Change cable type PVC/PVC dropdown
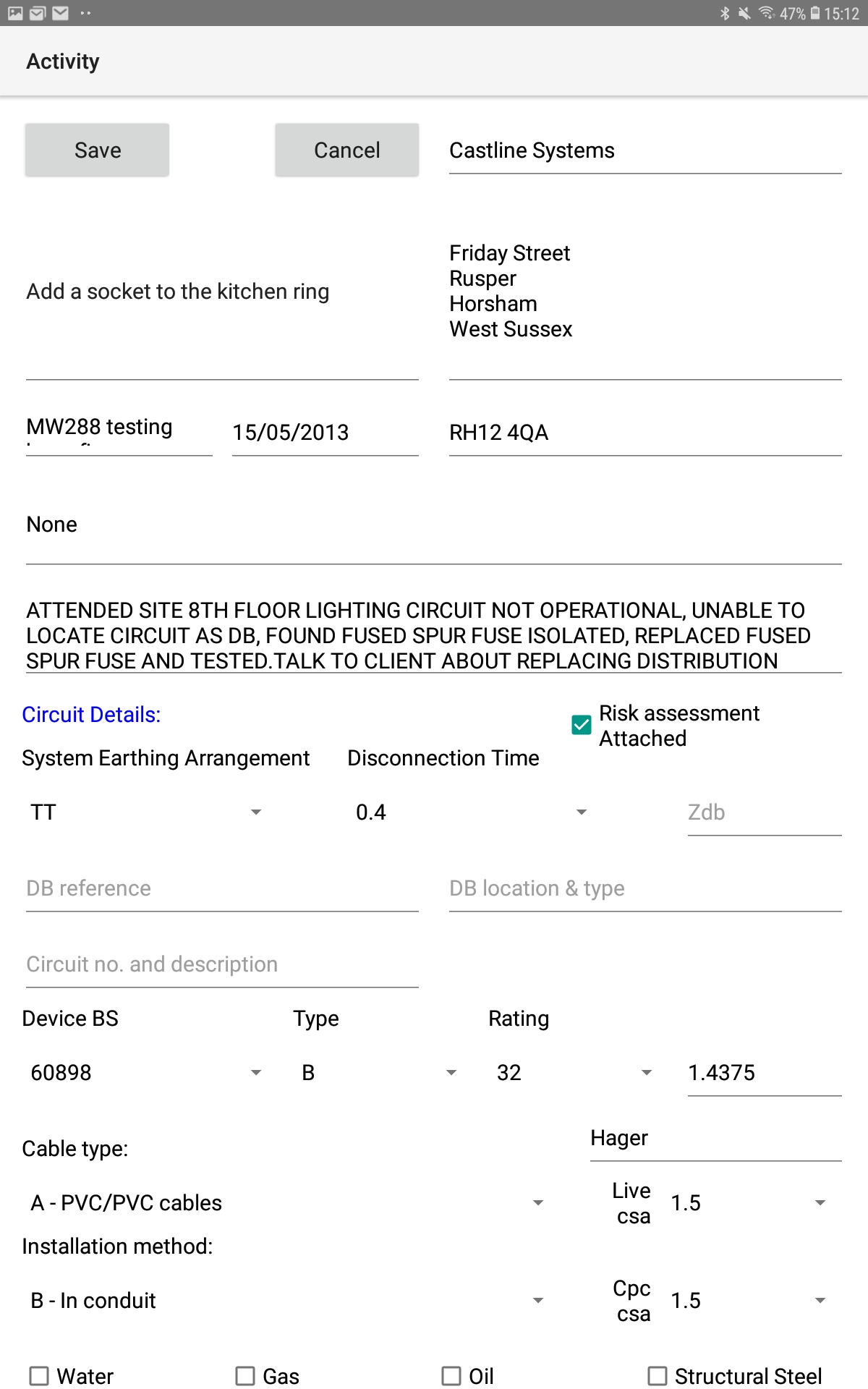 click(286, 1203)
